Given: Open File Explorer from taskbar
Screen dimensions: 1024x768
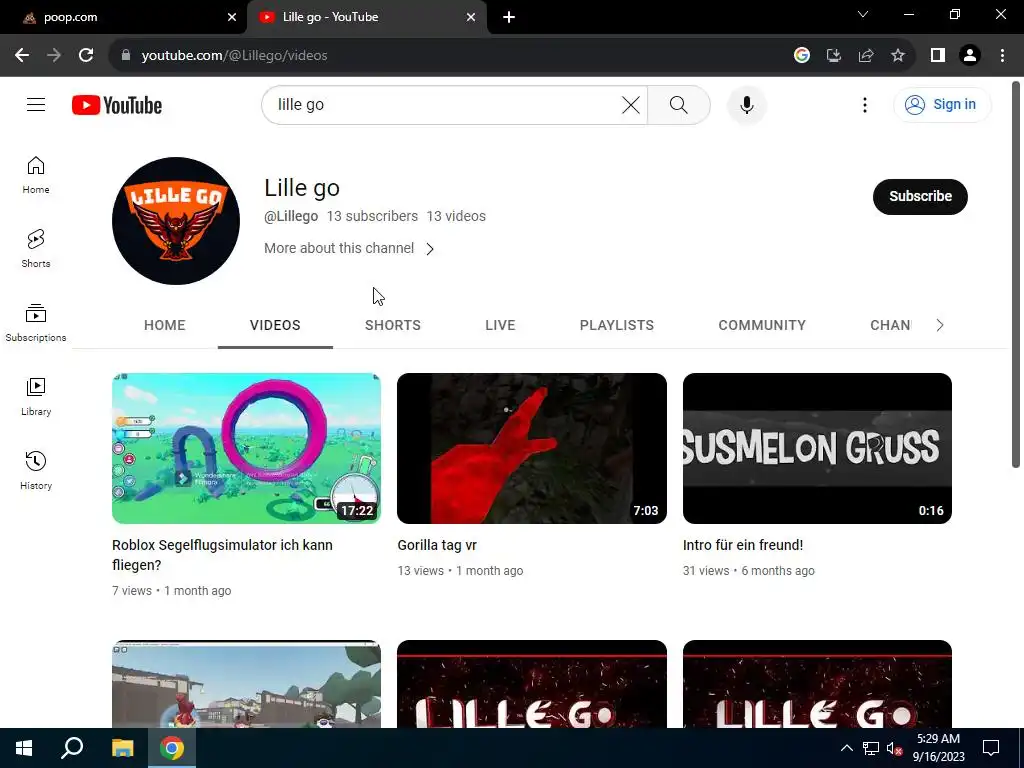Looking at the screenshot, I should click(122, 748).
